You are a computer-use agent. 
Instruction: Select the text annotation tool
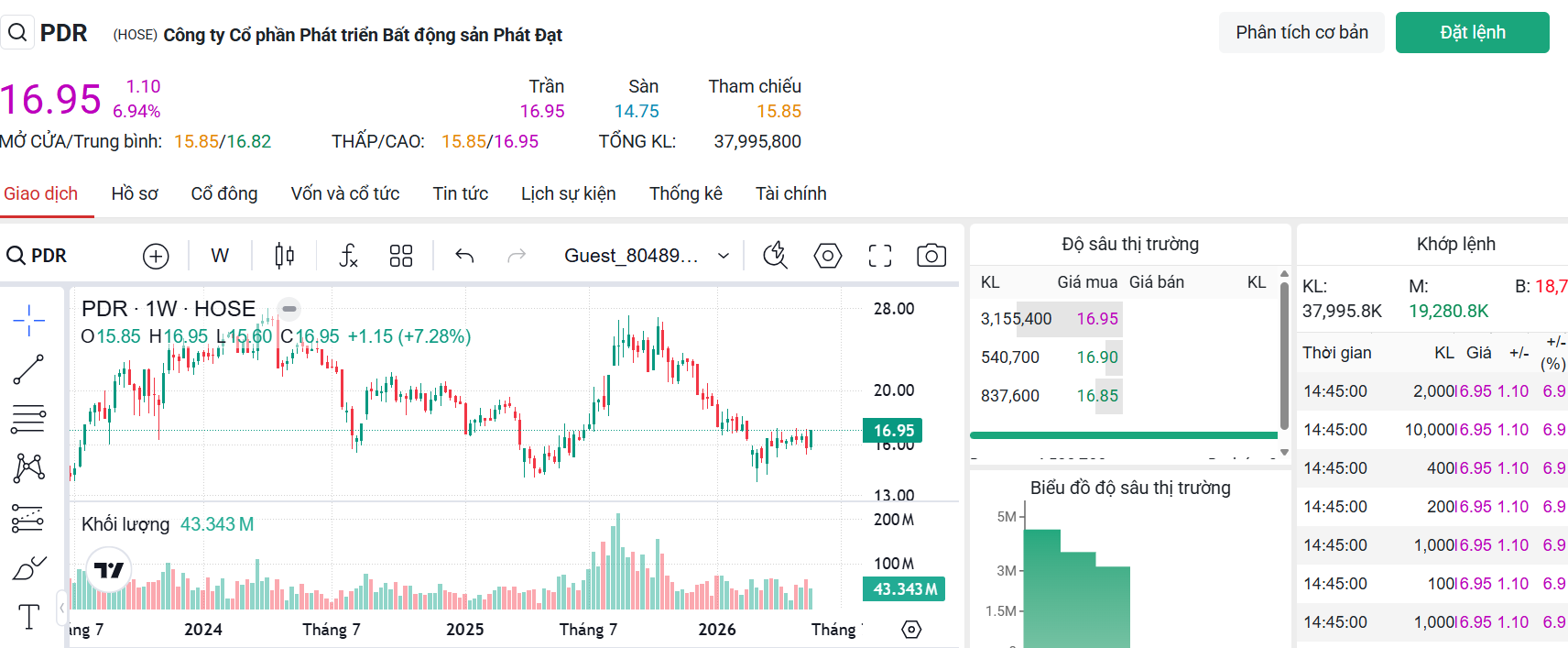click(28, 617)
